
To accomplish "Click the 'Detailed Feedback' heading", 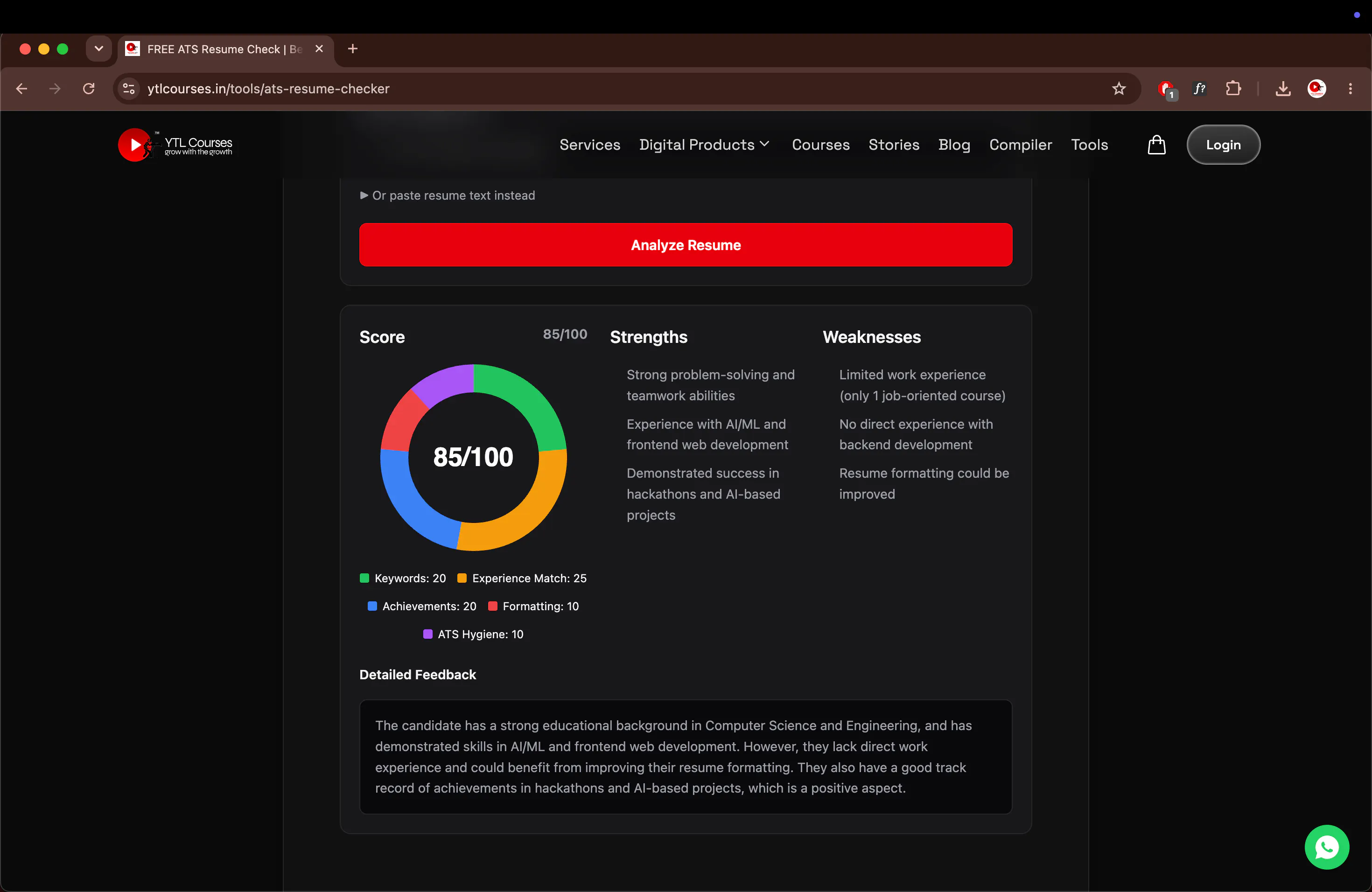I will [417, 674].
